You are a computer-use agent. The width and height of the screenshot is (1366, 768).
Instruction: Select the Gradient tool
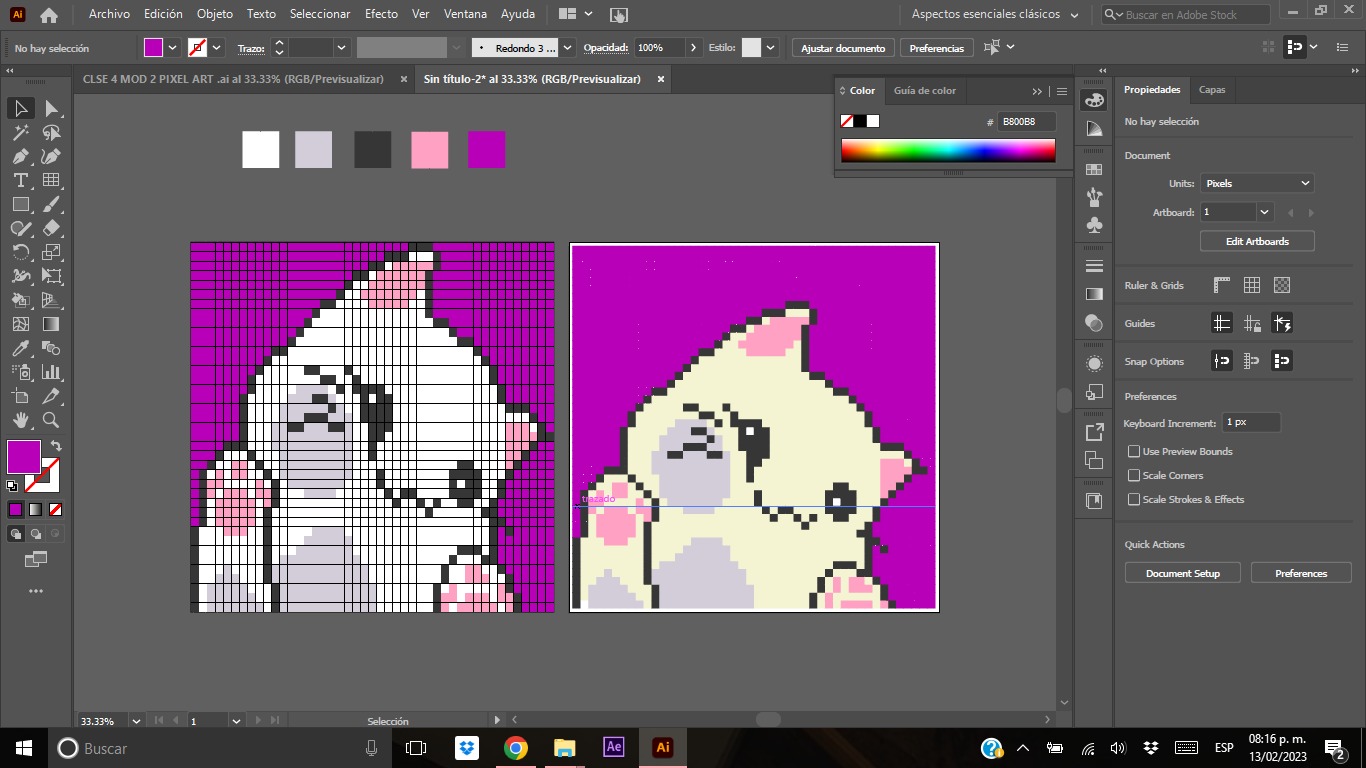pos(51,324)
